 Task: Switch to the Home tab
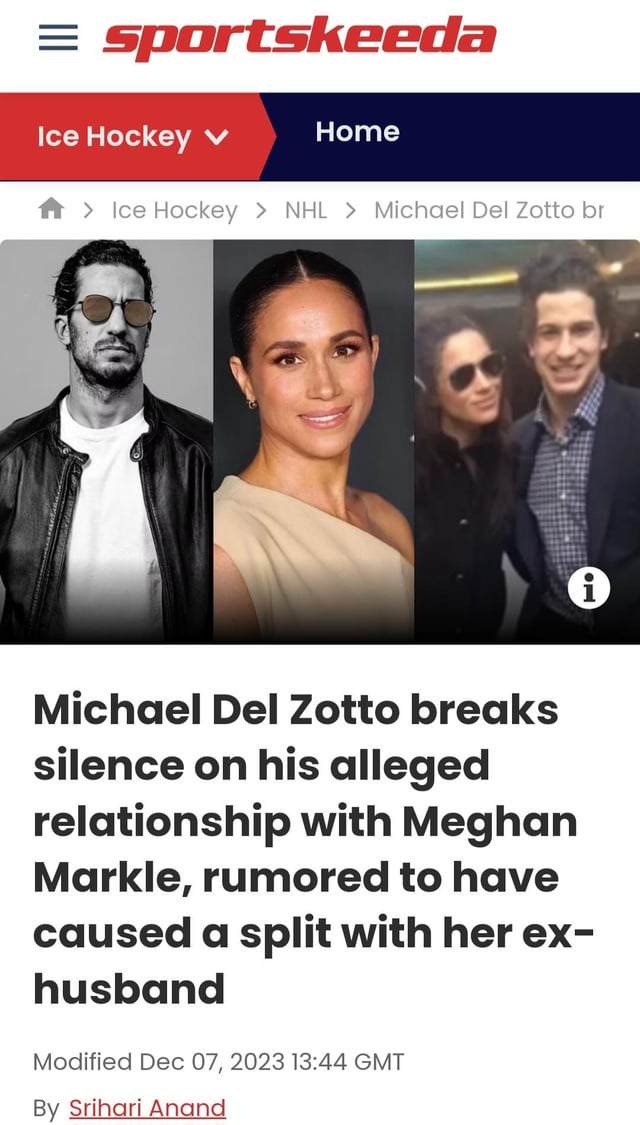357,132
